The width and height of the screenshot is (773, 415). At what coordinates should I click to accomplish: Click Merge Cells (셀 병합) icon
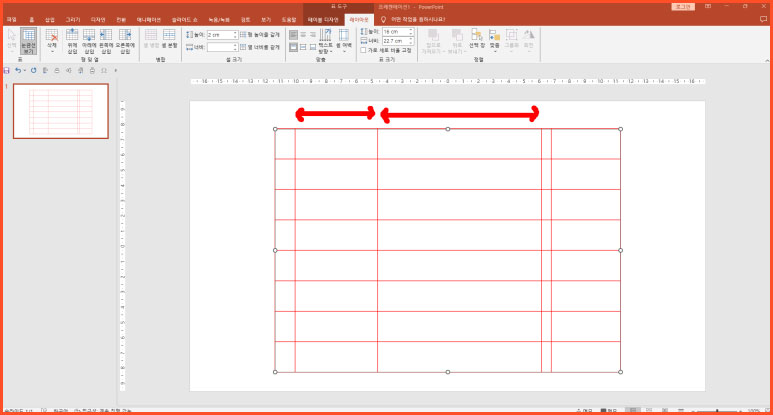tap(151, 38)
